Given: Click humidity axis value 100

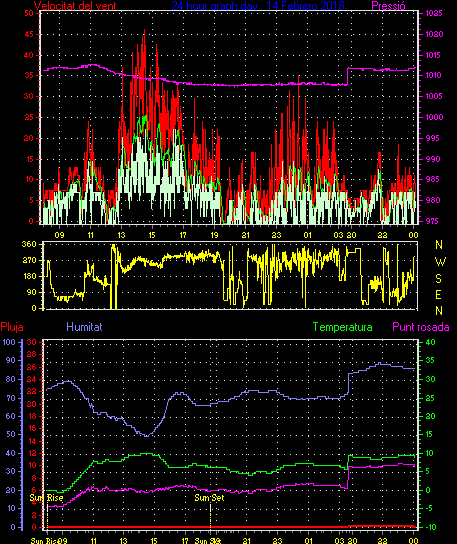Looking at the screenshot, I should click(x=9, y=342).
